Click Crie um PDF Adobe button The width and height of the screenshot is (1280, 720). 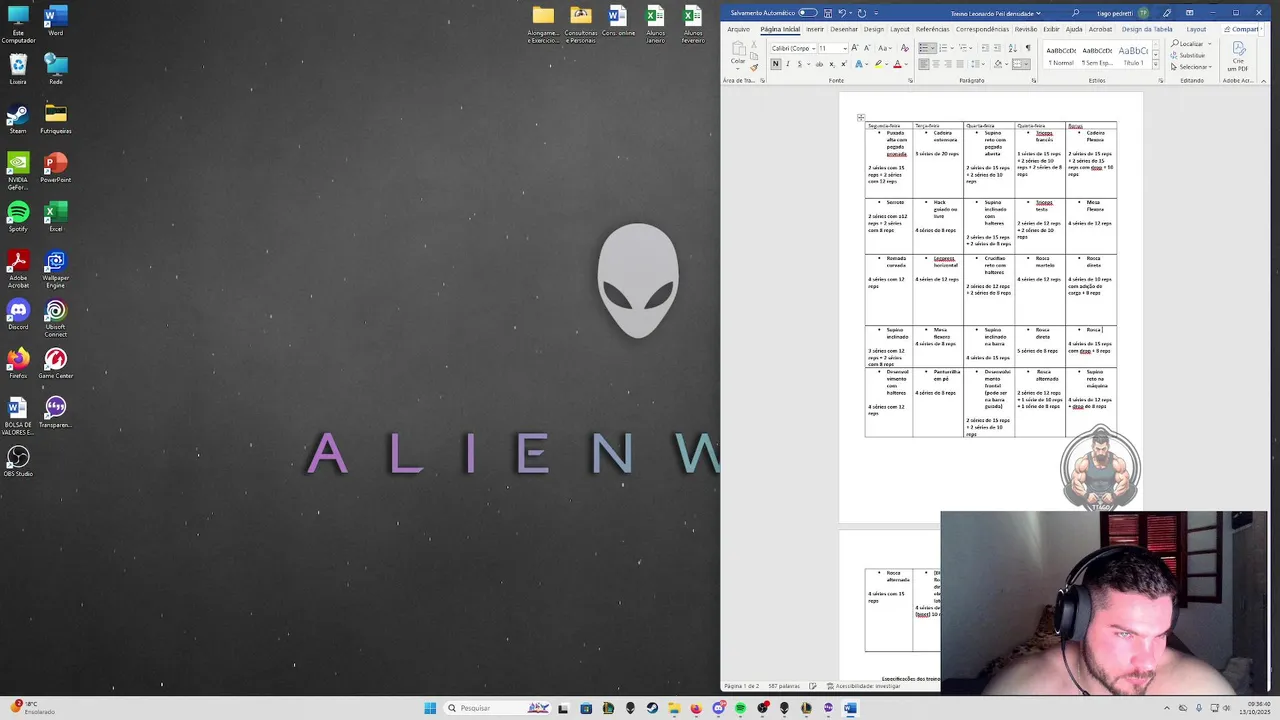tap(1238, 57)
